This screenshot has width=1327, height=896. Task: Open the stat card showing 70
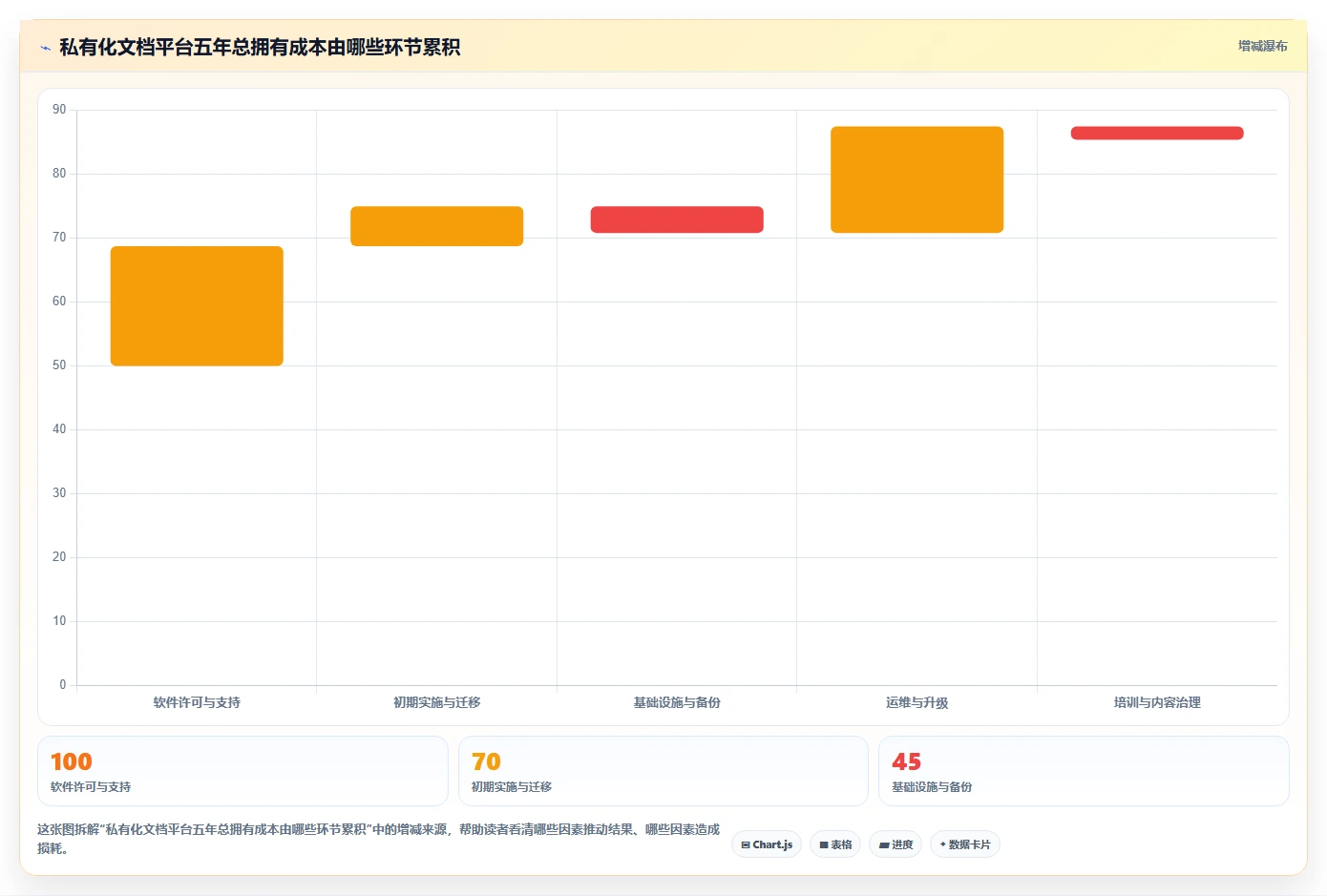pos(663,771)
